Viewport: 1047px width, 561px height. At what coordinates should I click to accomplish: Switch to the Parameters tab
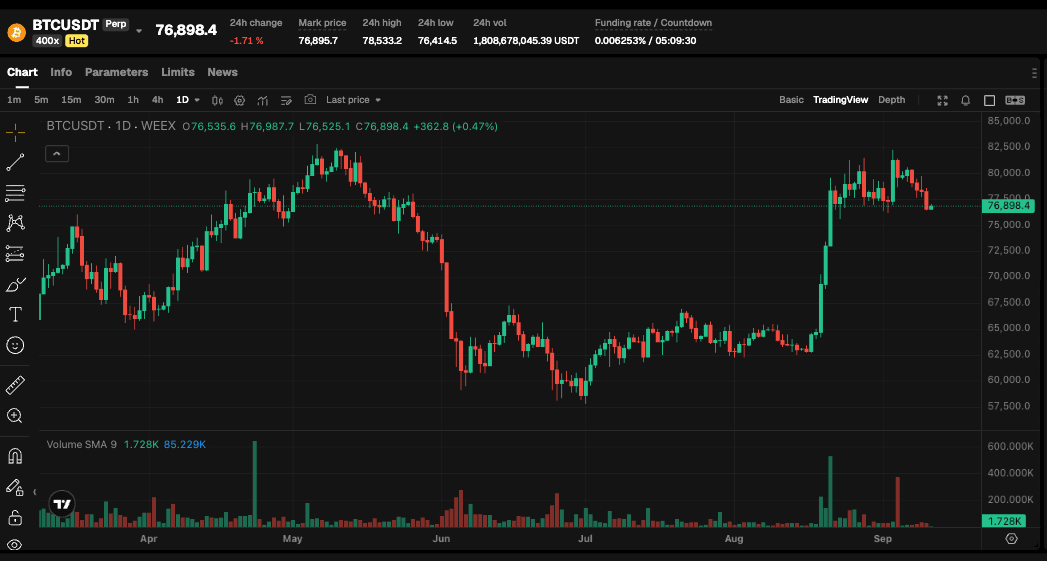pyautogui.click(x=116, y=72)
